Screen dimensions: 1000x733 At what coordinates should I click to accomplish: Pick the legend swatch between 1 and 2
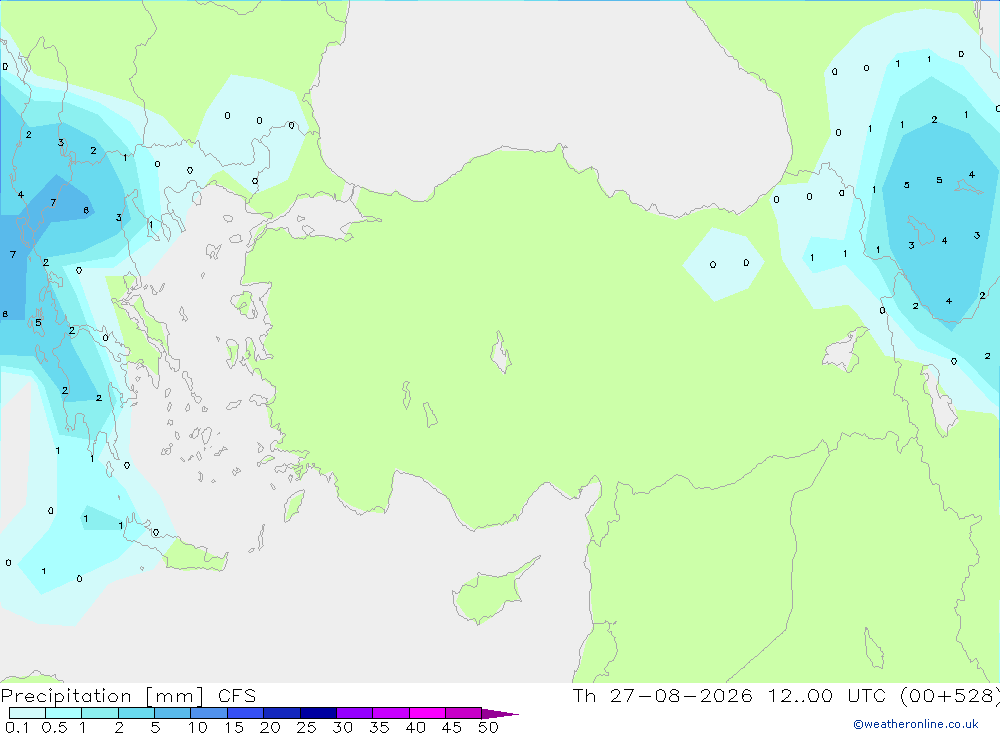click(x=100, y=713)
